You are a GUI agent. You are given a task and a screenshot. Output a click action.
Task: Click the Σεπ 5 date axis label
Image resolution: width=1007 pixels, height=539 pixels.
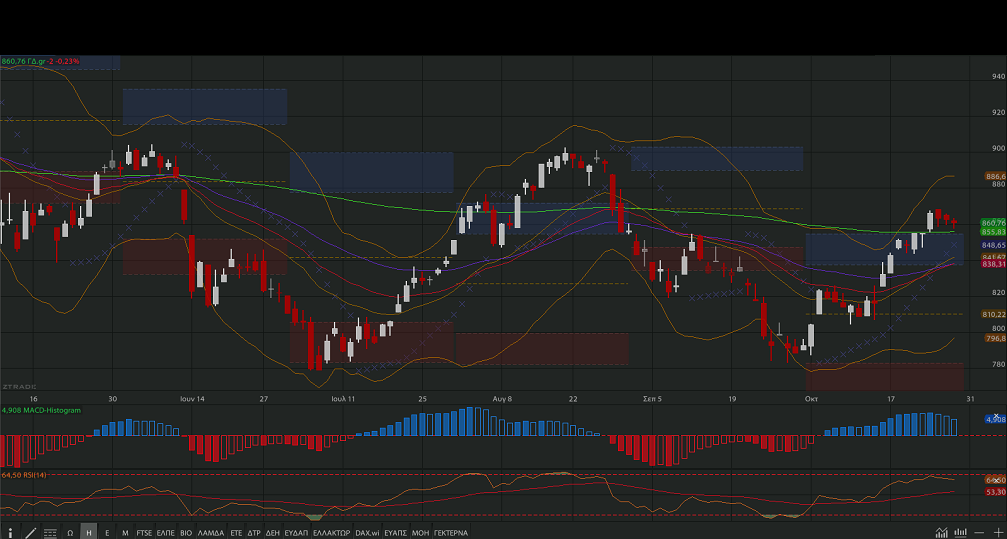pyautogui.click(x=652, y=398)
